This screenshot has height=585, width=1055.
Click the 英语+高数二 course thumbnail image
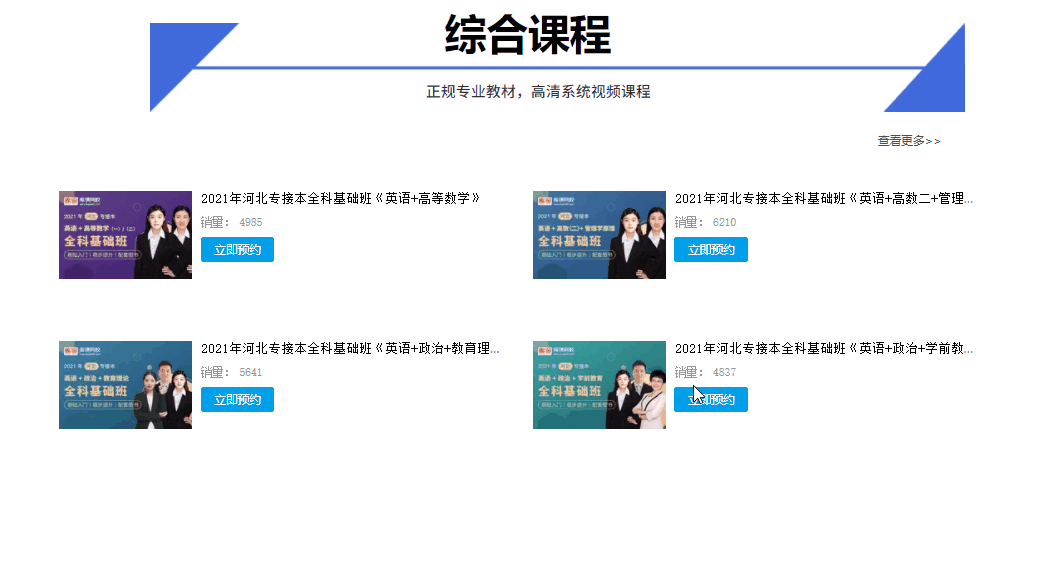pos(599,234)
